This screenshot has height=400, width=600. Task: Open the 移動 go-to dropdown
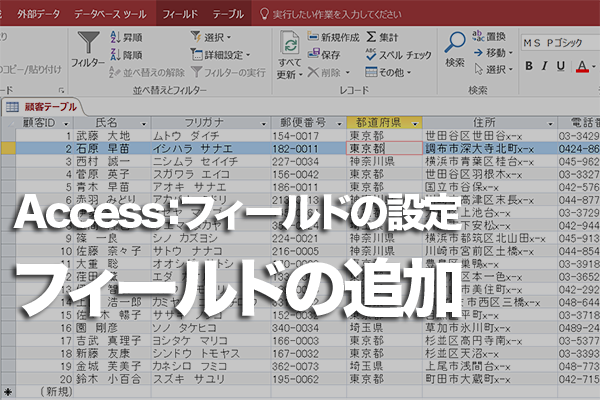click(493, 53)
